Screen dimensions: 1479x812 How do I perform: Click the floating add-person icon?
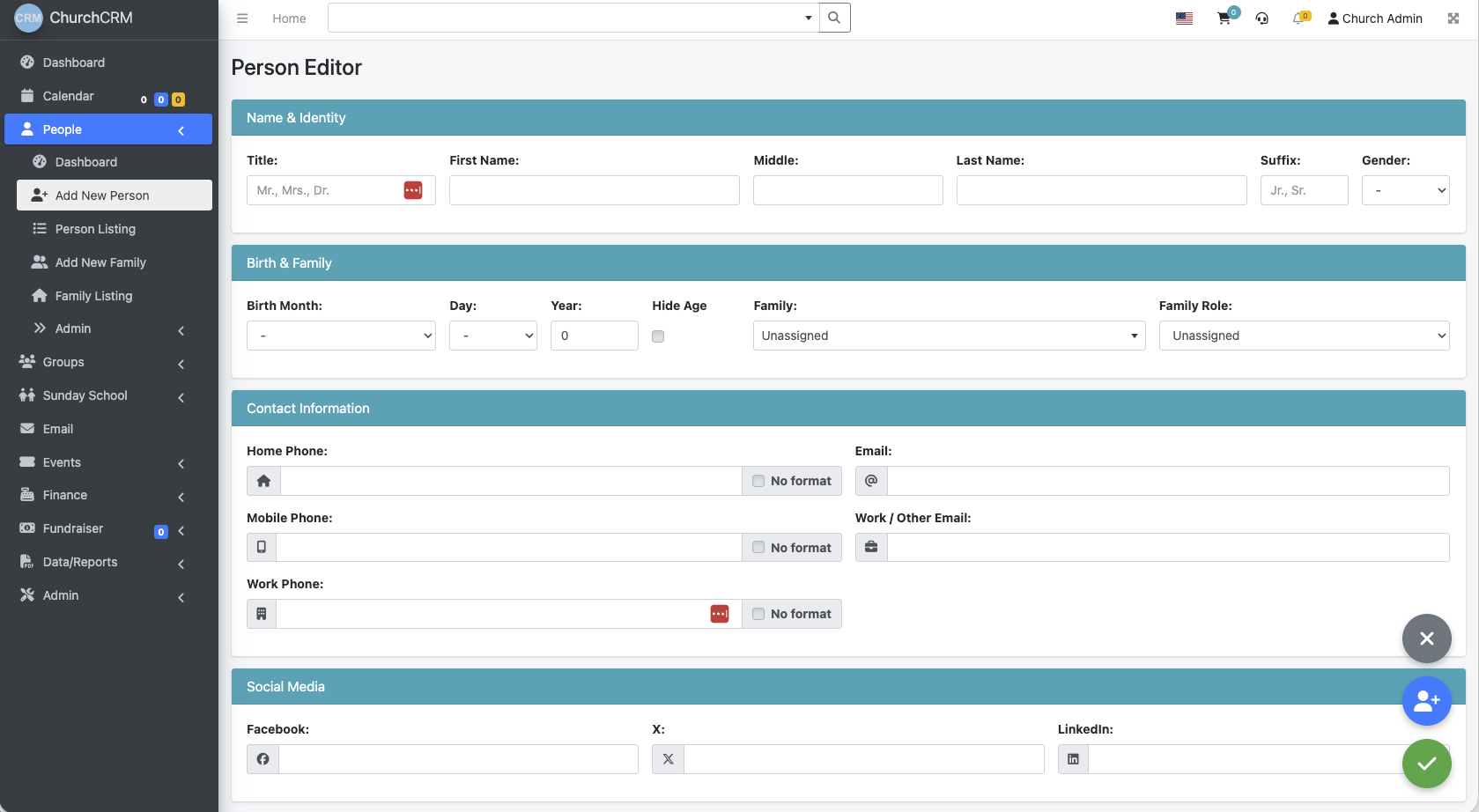point(1426,701)
